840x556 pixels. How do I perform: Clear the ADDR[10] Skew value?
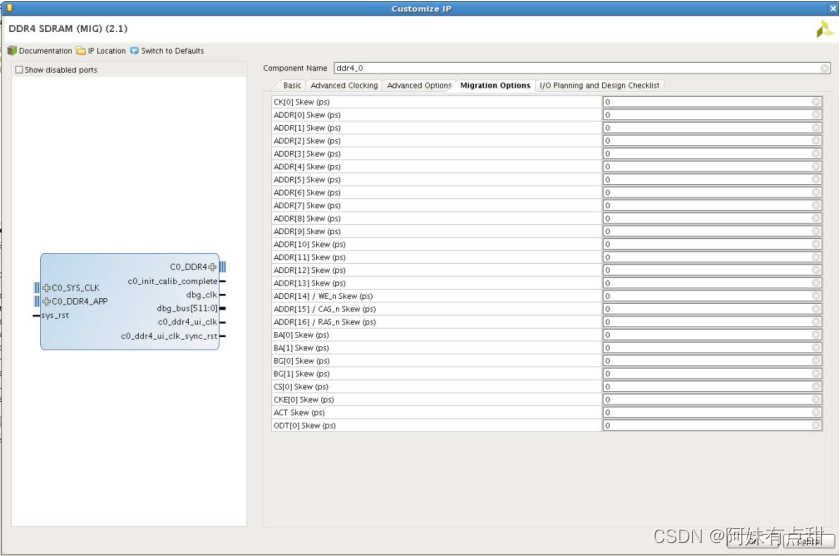point(815,244)
